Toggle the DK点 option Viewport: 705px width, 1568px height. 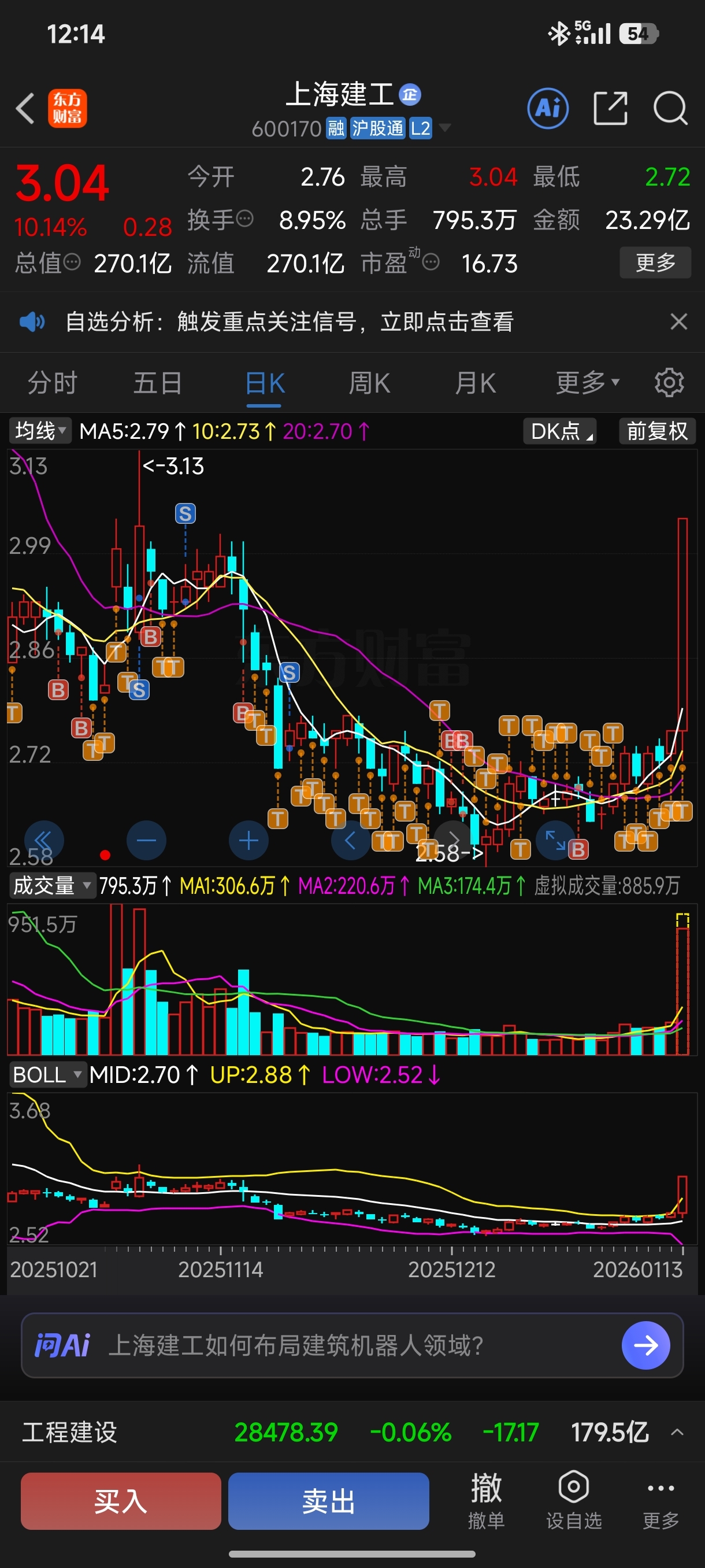(559, 431)
